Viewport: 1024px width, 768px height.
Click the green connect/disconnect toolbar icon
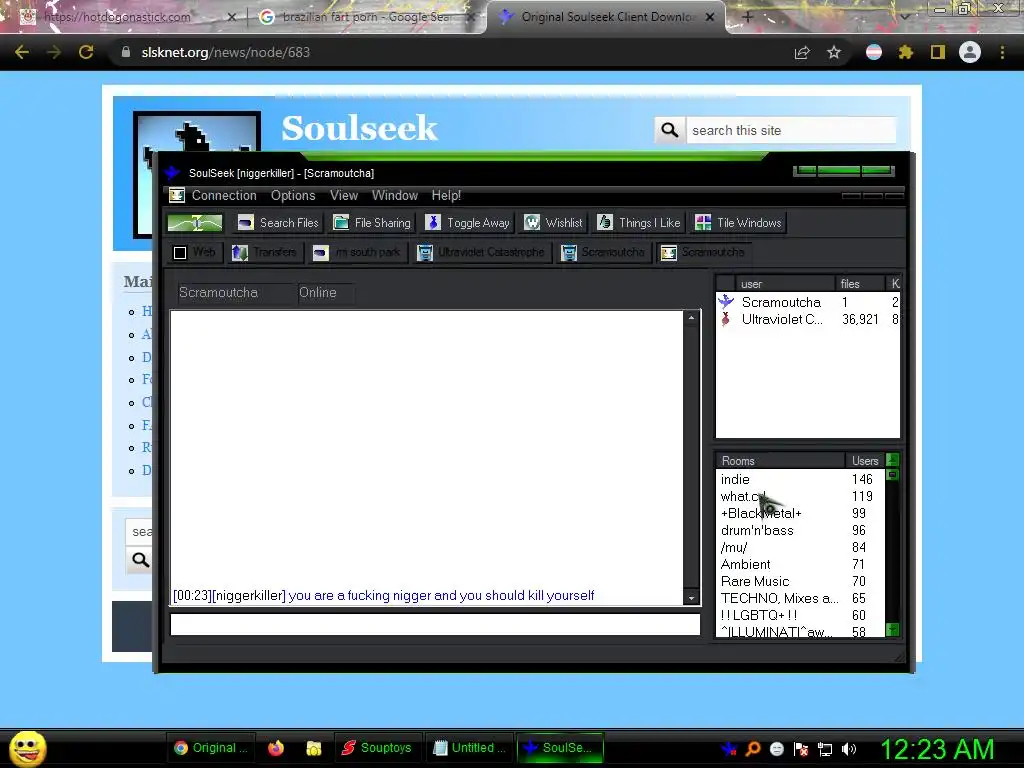click(x=195, y=223)
